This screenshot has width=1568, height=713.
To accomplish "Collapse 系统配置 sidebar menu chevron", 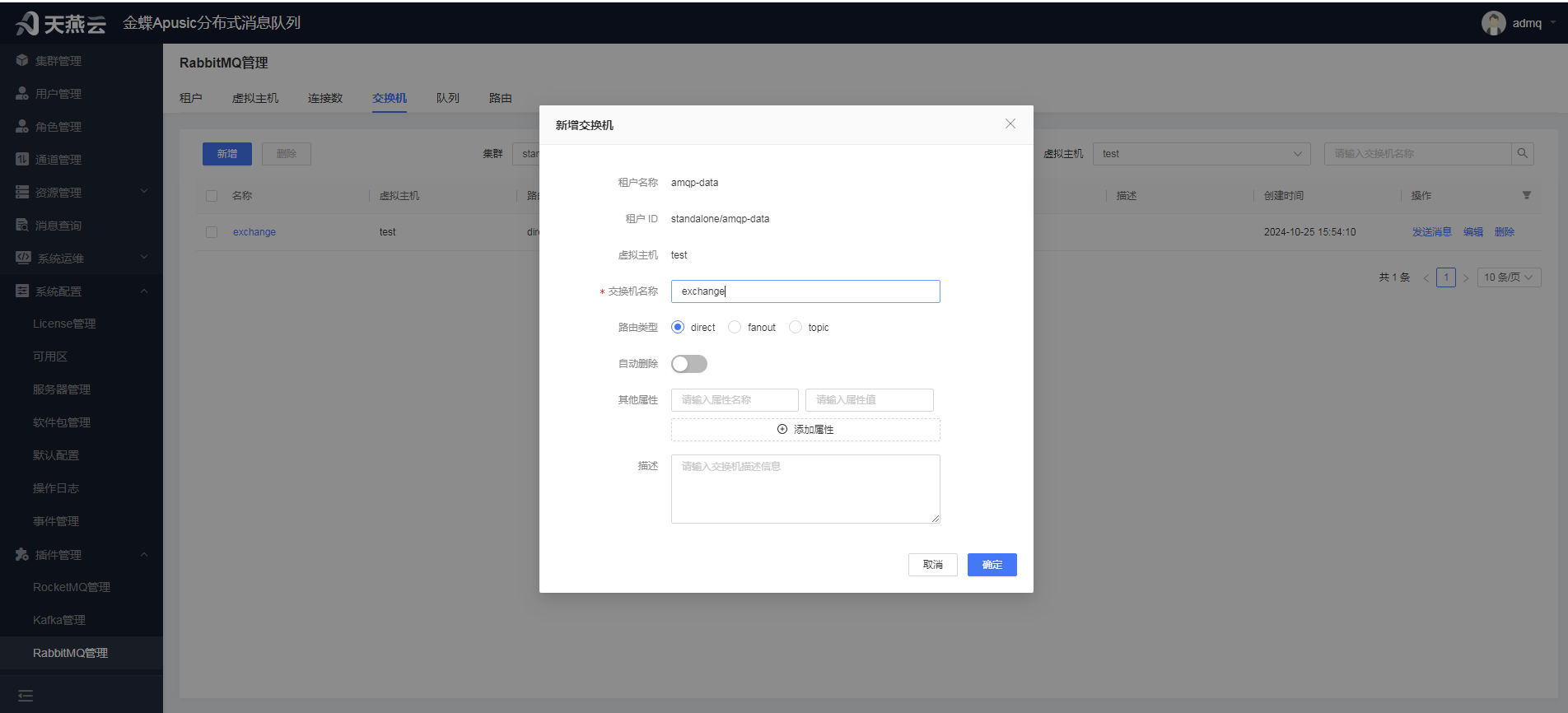I will 144,291.
